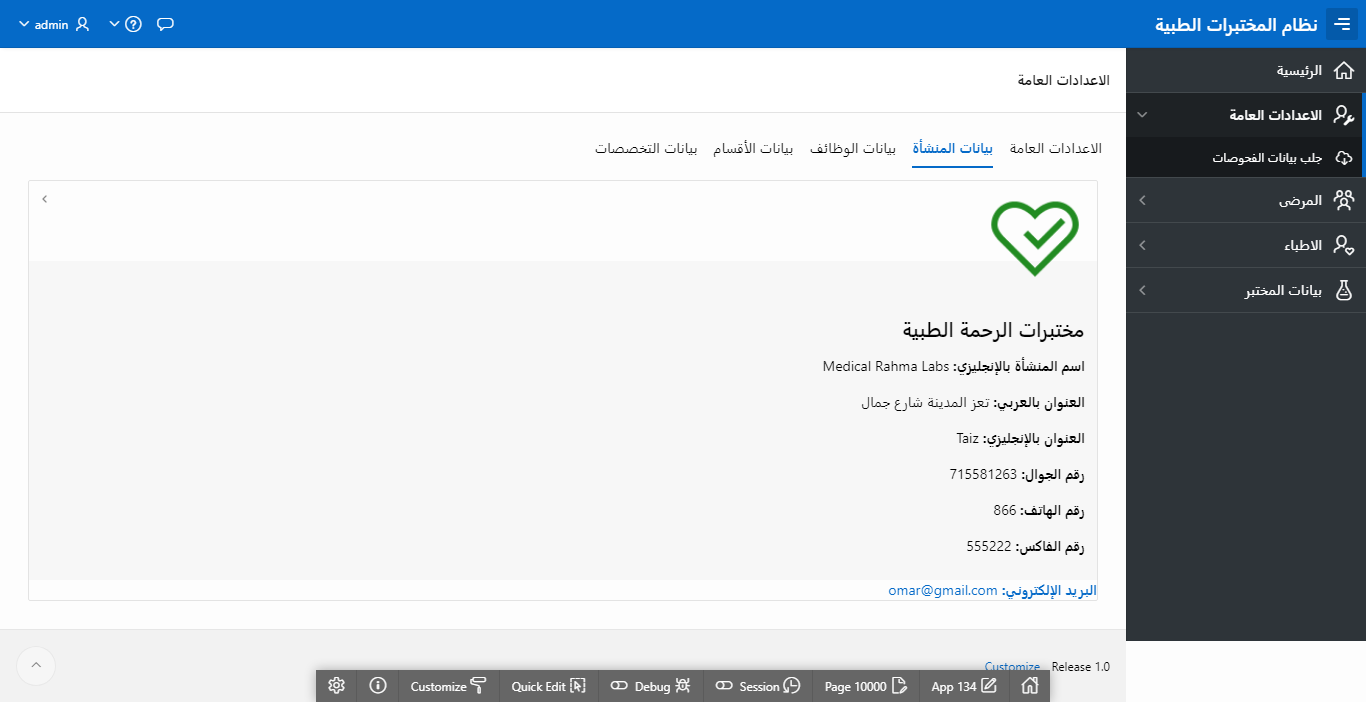
Task: Open the home الرئيسية sidebar entry
Action: [1246, 71]
